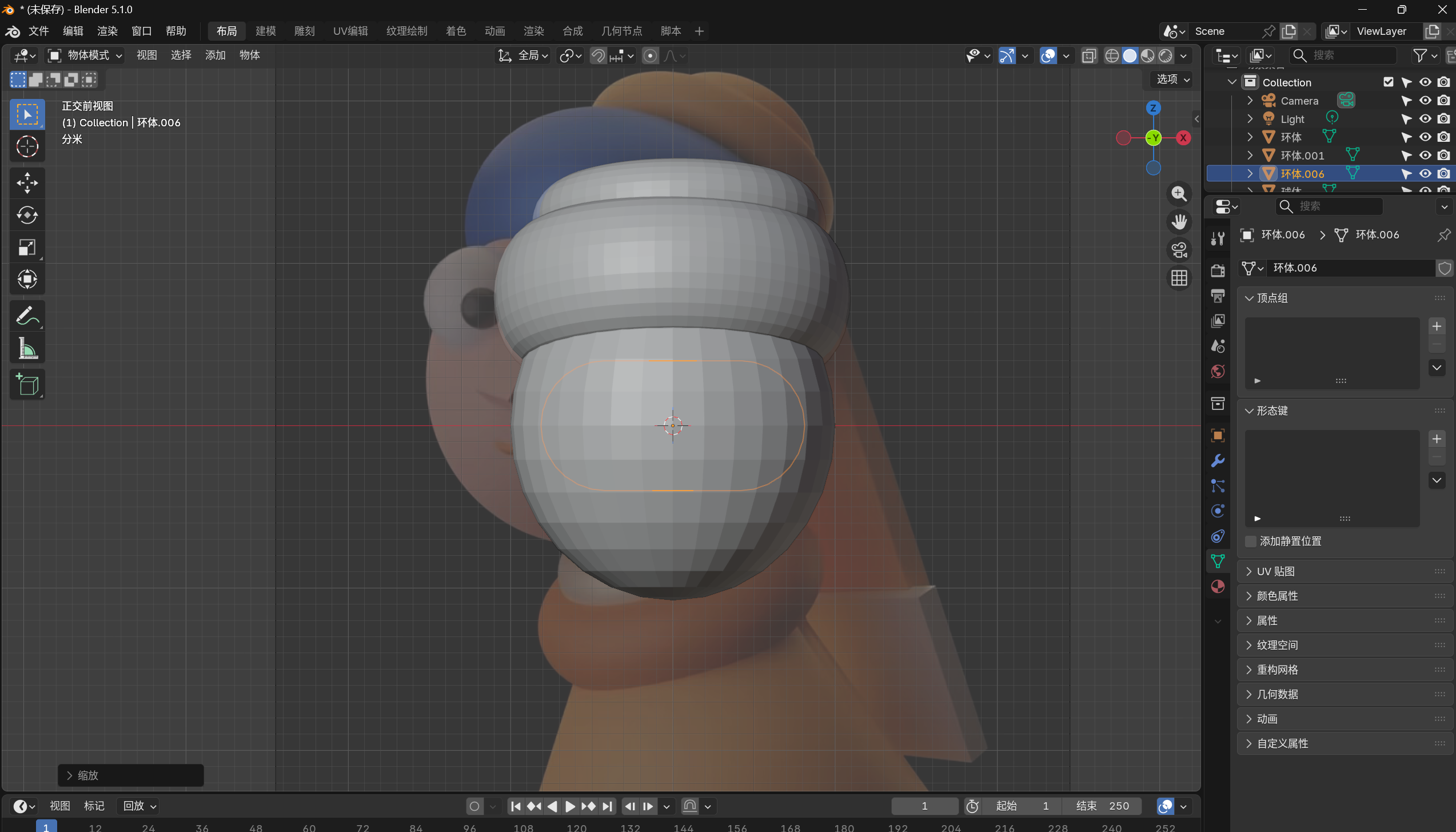Activate the Annotate pencil tool

tap(27, 316)
